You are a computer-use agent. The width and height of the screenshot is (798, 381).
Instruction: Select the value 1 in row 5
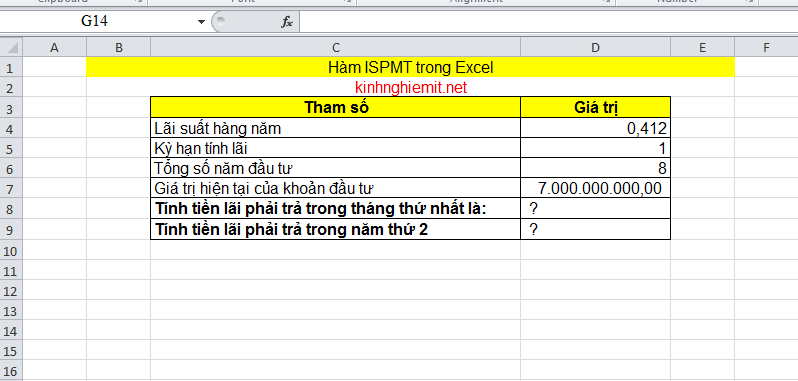pyautogui.click(x=595, y=149)
